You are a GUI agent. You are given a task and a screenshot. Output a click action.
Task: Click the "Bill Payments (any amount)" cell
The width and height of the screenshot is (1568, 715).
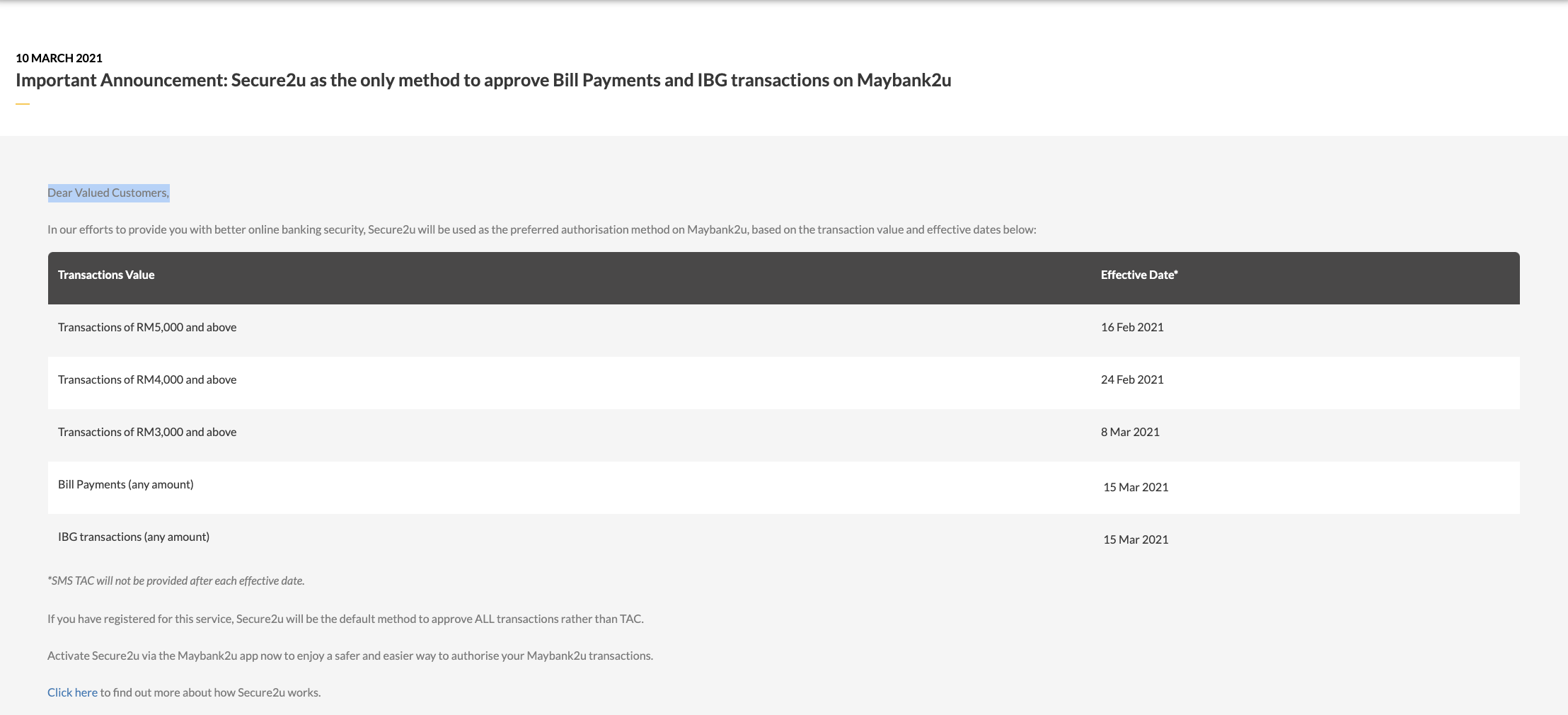[126, 484]
